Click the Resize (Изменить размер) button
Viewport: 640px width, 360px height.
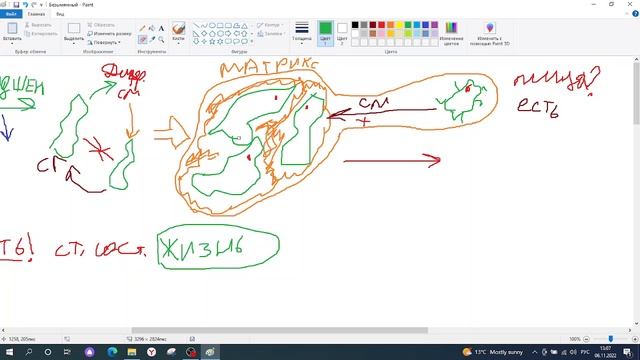pos(109,33)
